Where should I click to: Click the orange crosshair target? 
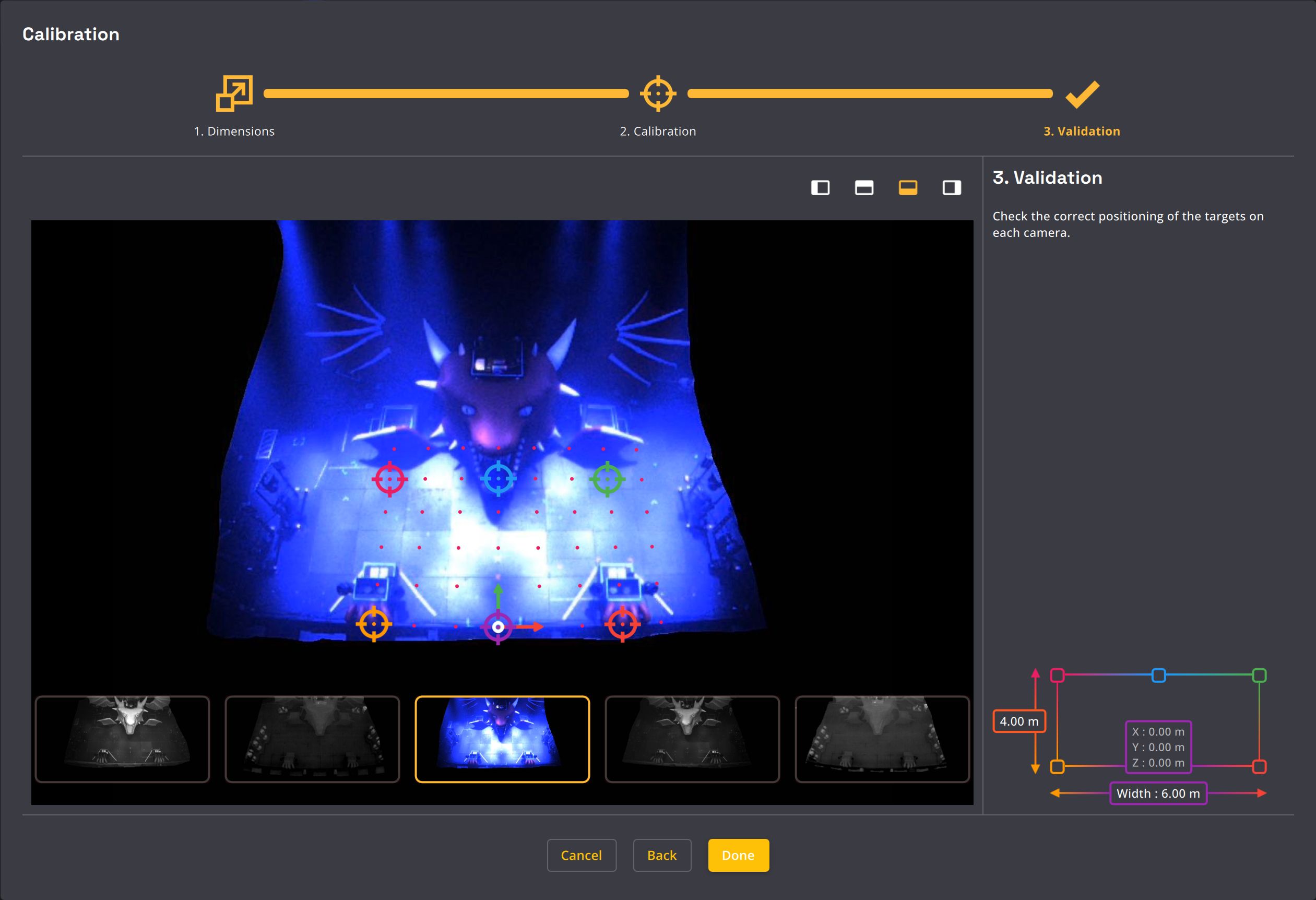pyautogui.click(x=373, y=624)
